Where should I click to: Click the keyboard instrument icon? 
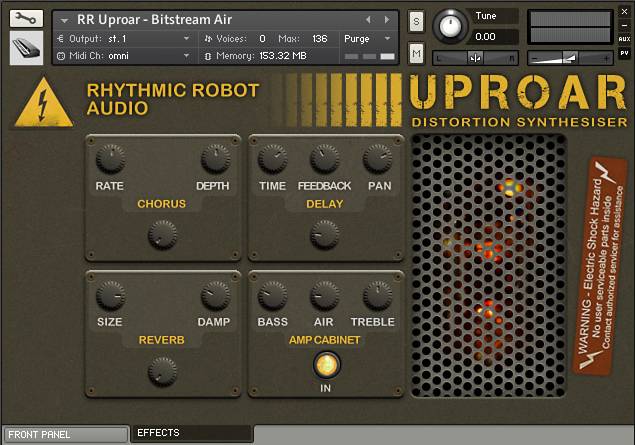point(26,48)
